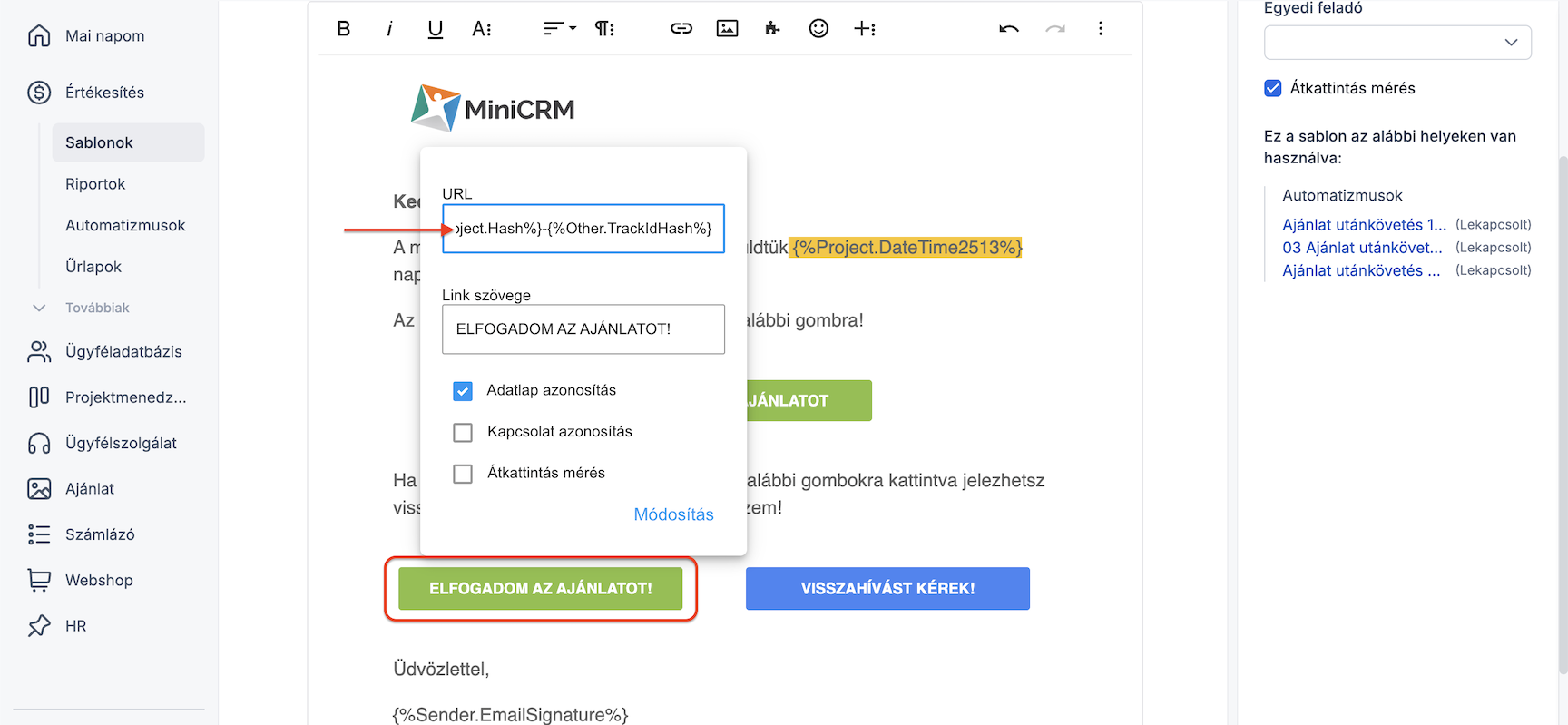The image size is (1568, 725).
Task: Open Űrlapok in the sidebar
Action: click(x=93, y=267)
